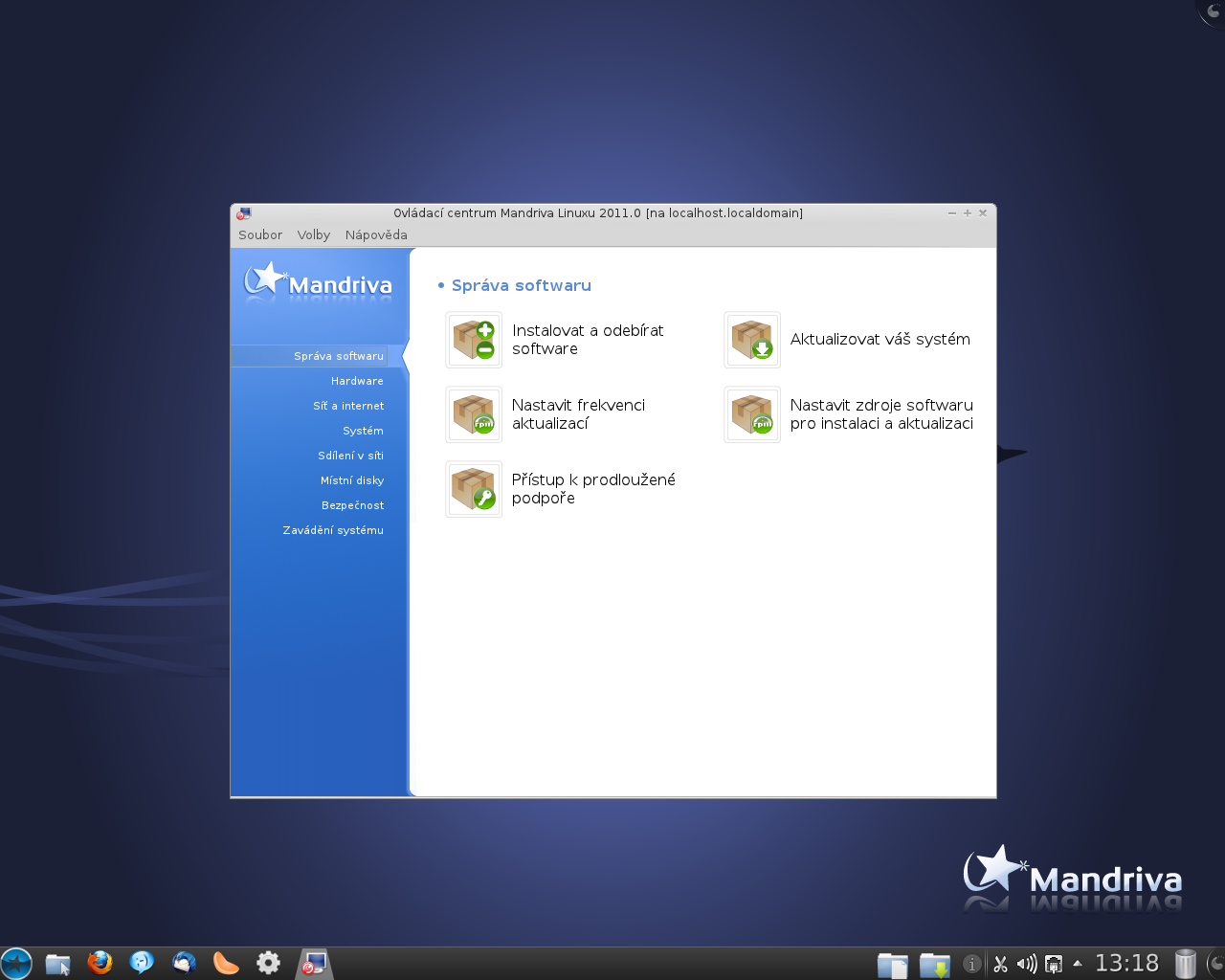The height and width of the screenshot is (980, 1225).
Task: Open system settings gear in taskbar
Action: 269,963
